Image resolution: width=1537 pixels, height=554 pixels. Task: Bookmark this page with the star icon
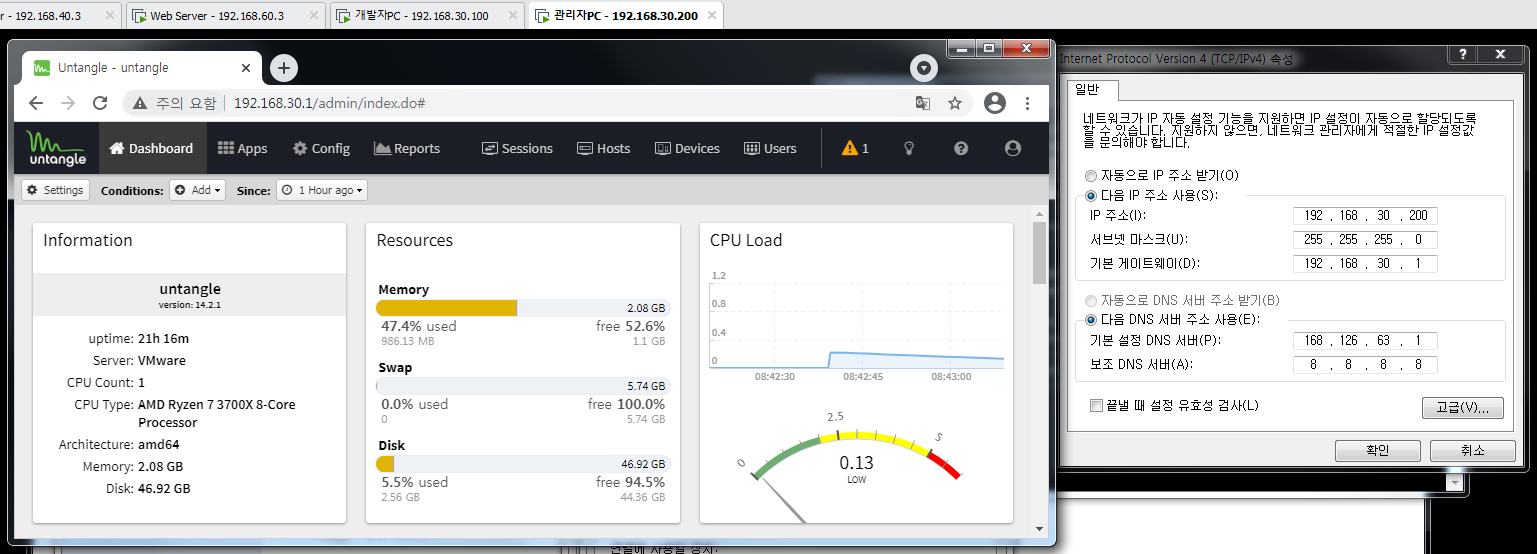955,103
